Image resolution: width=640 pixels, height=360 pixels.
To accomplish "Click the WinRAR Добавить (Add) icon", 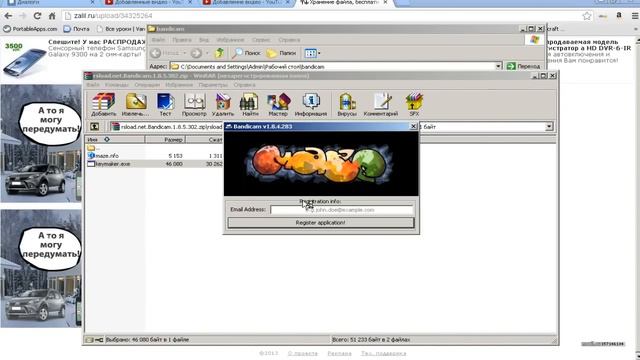I will tap(103, 104).
